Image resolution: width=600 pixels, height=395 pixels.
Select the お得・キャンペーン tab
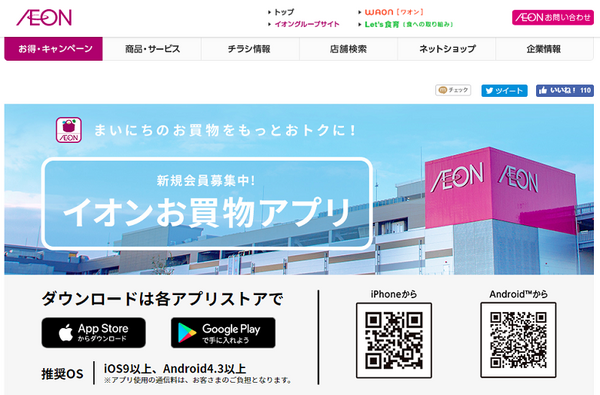54,49
